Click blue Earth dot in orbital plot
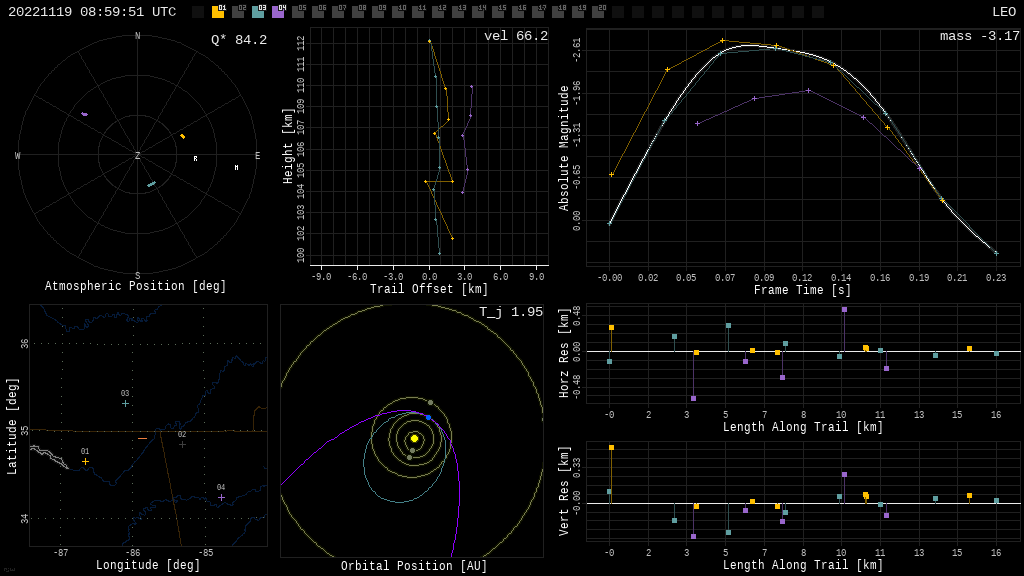 click(428, 417)
